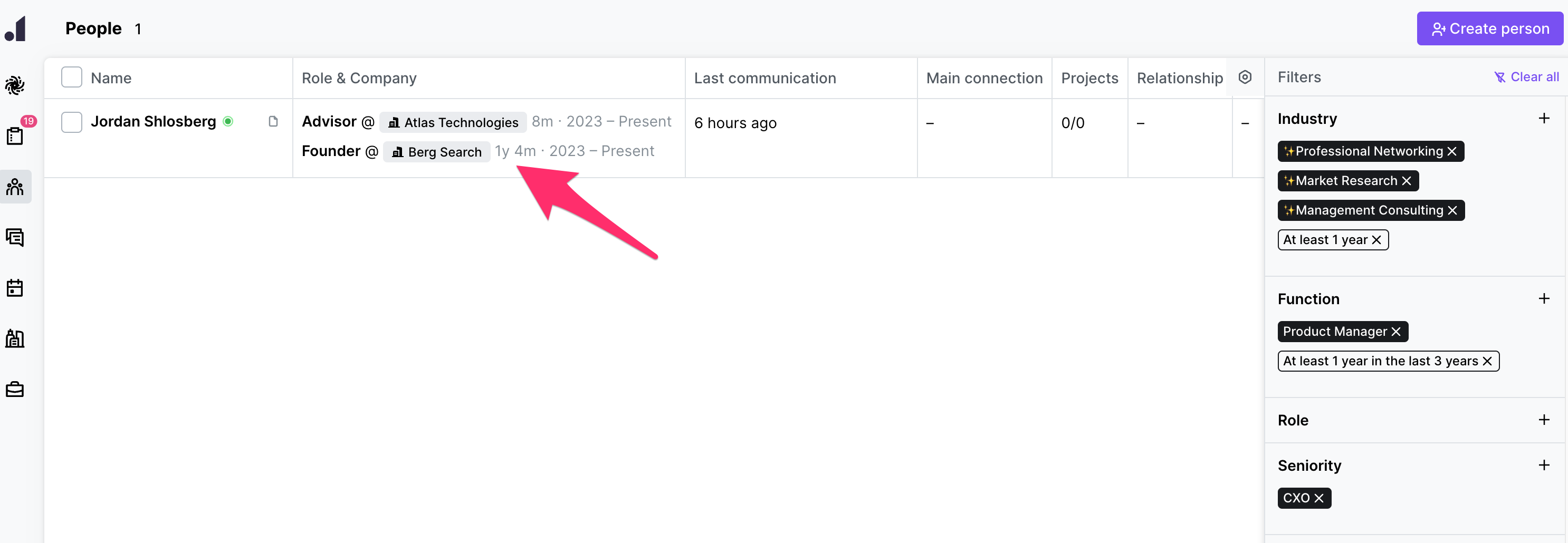Add a Function filter via its plus icon
Viewport: 1568px width, 543px height.
[x=1544, y=298]
